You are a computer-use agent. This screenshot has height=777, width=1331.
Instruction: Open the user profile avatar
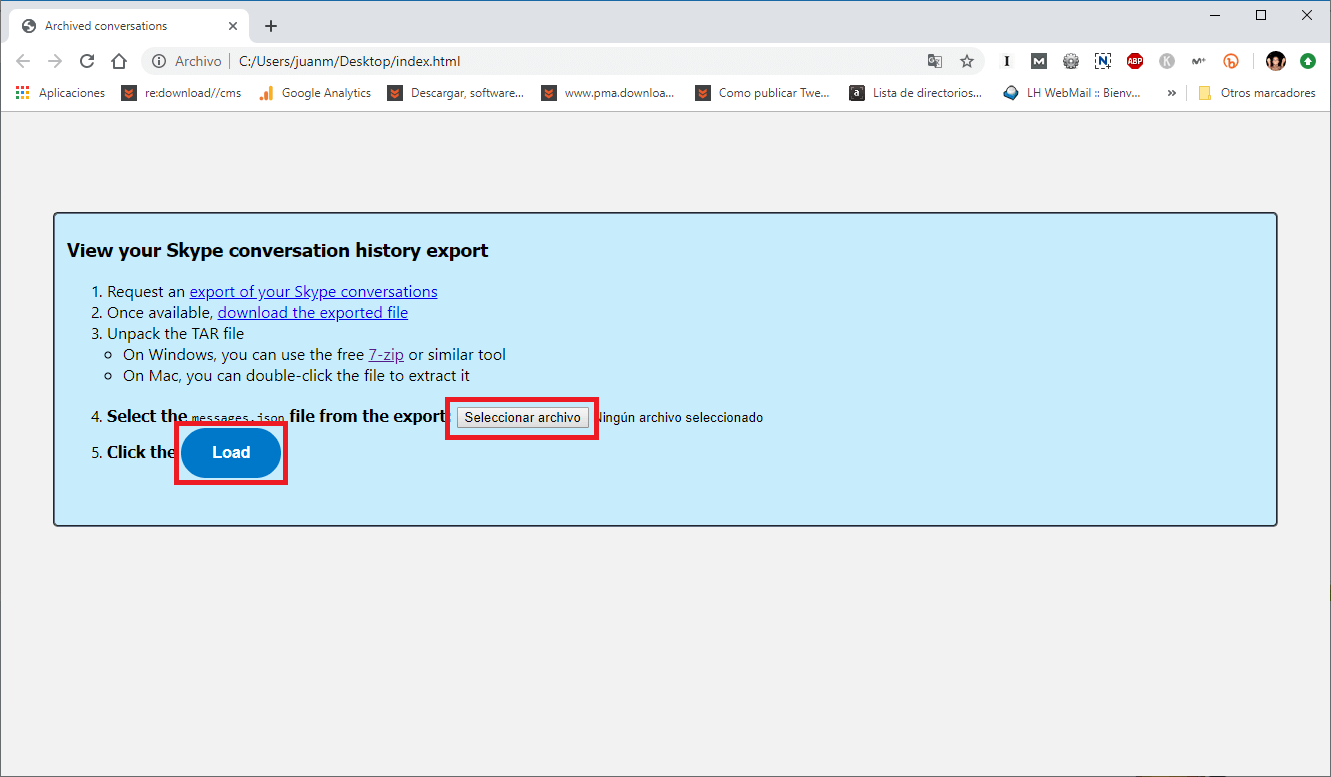[1276, 61]
